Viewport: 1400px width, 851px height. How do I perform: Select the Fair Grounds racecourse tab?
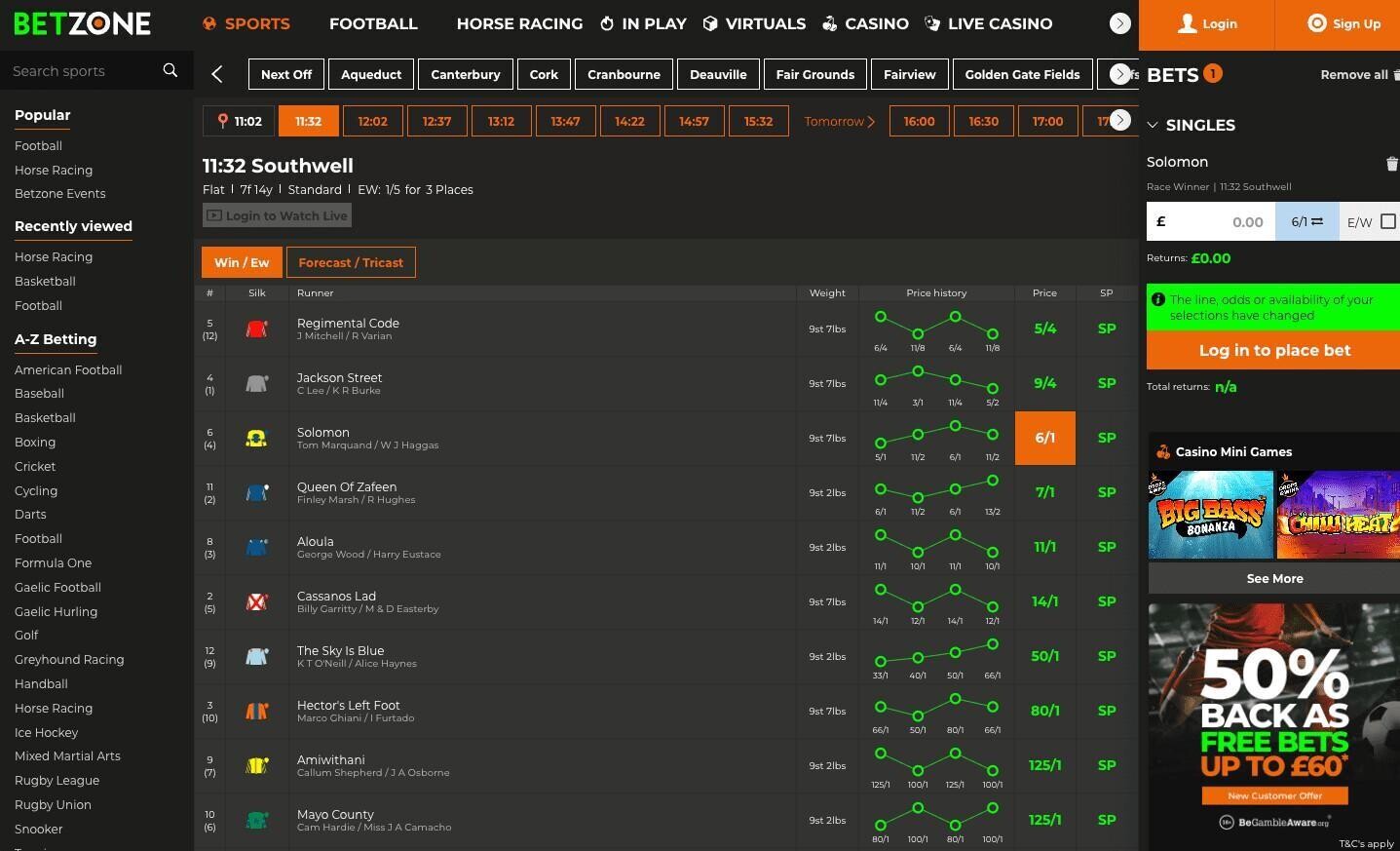(x=815, y=74)
